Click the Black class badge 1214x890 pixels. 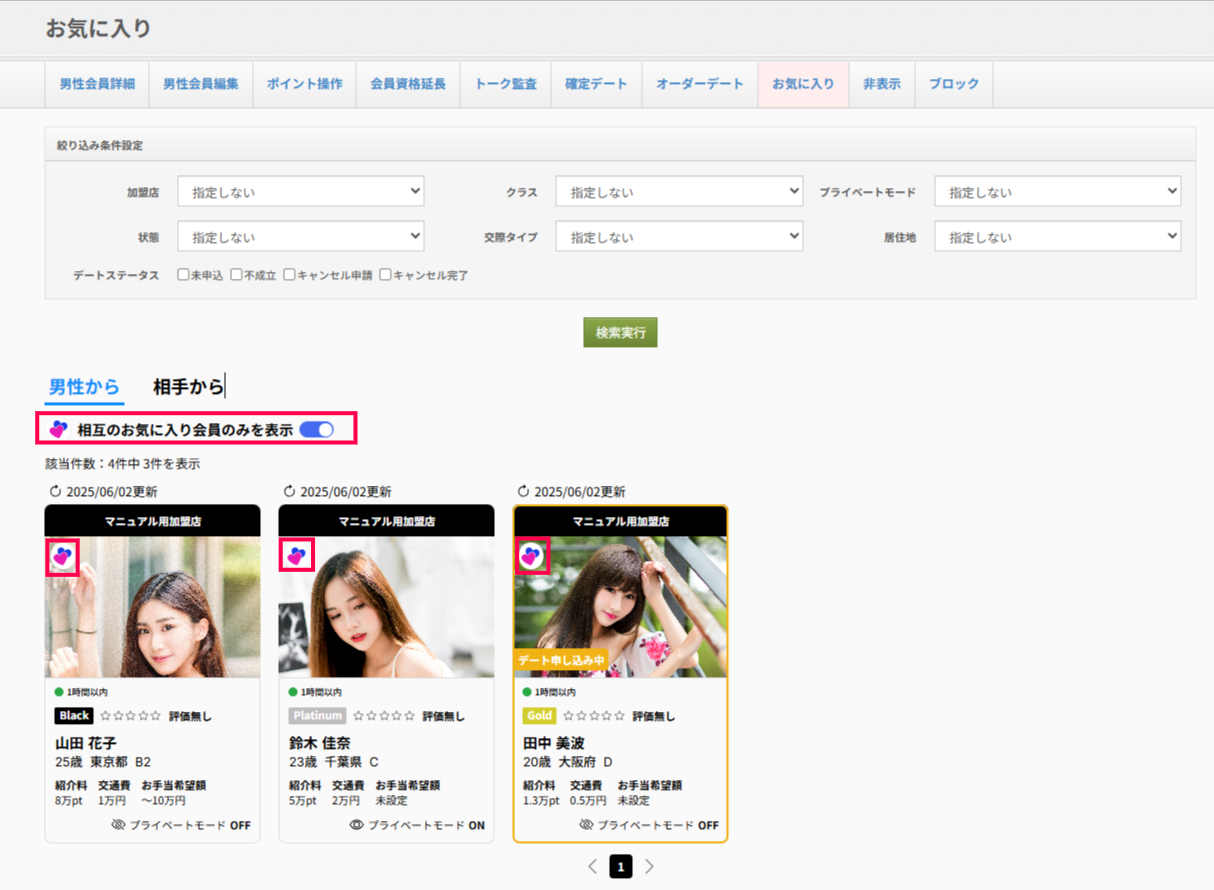[75, 716]
